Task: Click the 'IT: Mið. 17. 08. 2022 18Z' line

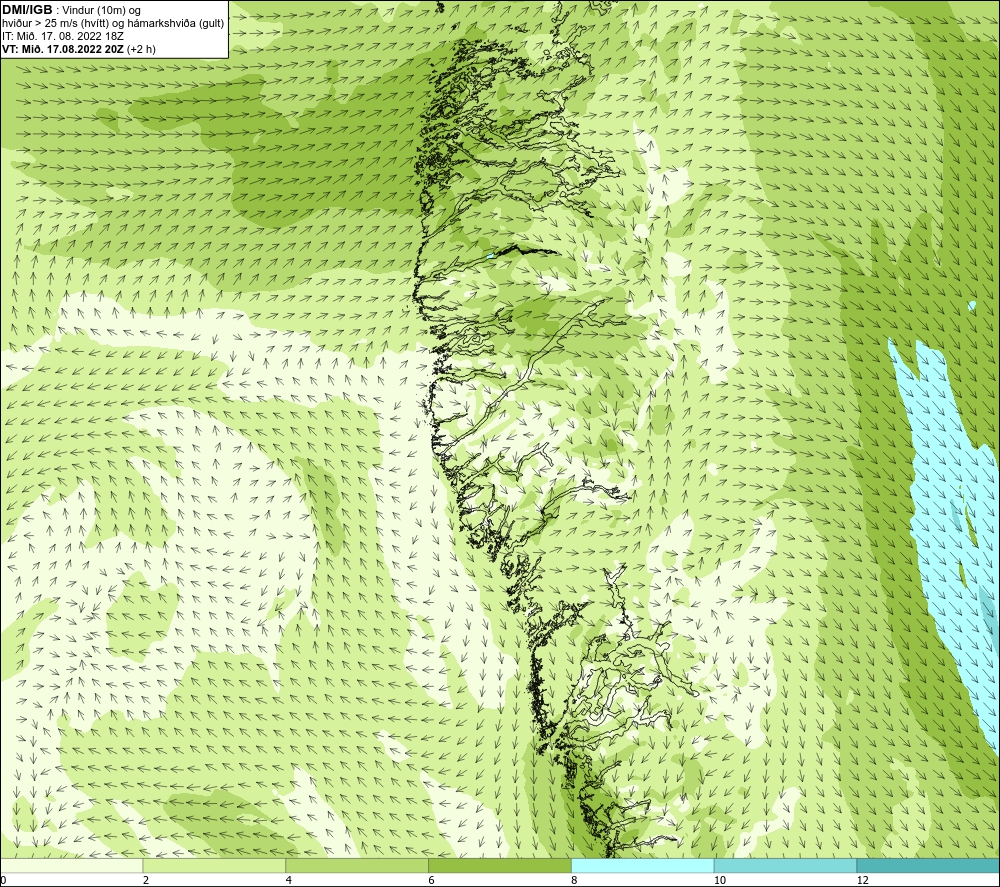Action: coord(63,36)
